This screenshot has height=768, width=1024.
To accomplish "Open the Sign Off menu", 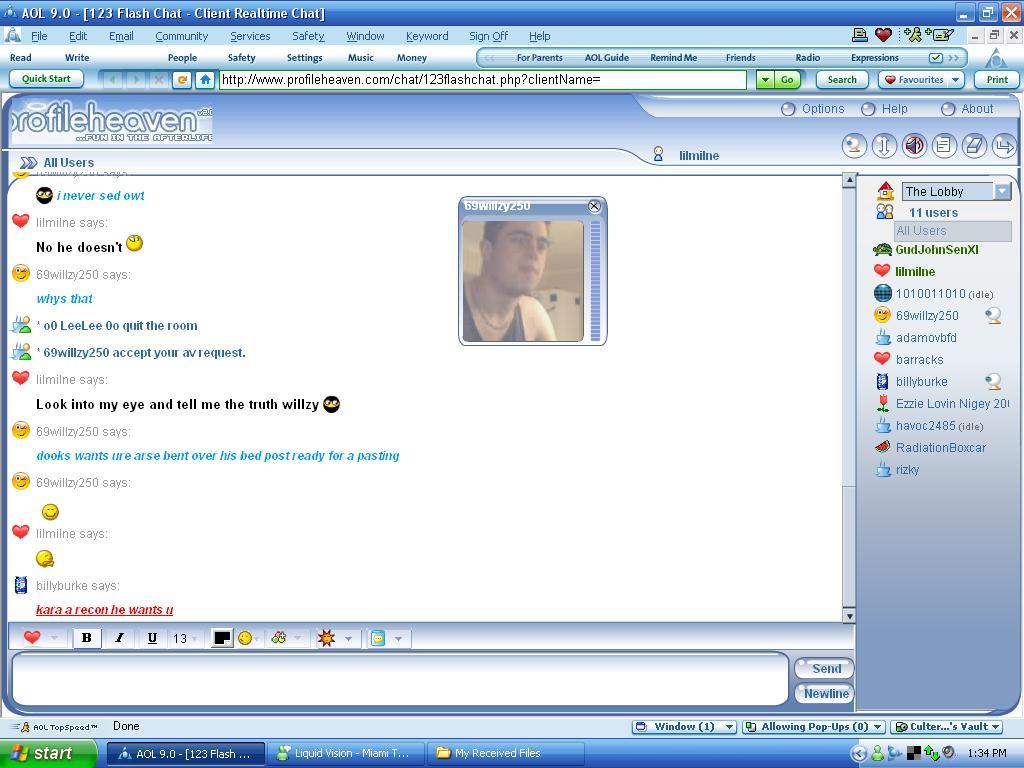I will (x=488, y=36).
